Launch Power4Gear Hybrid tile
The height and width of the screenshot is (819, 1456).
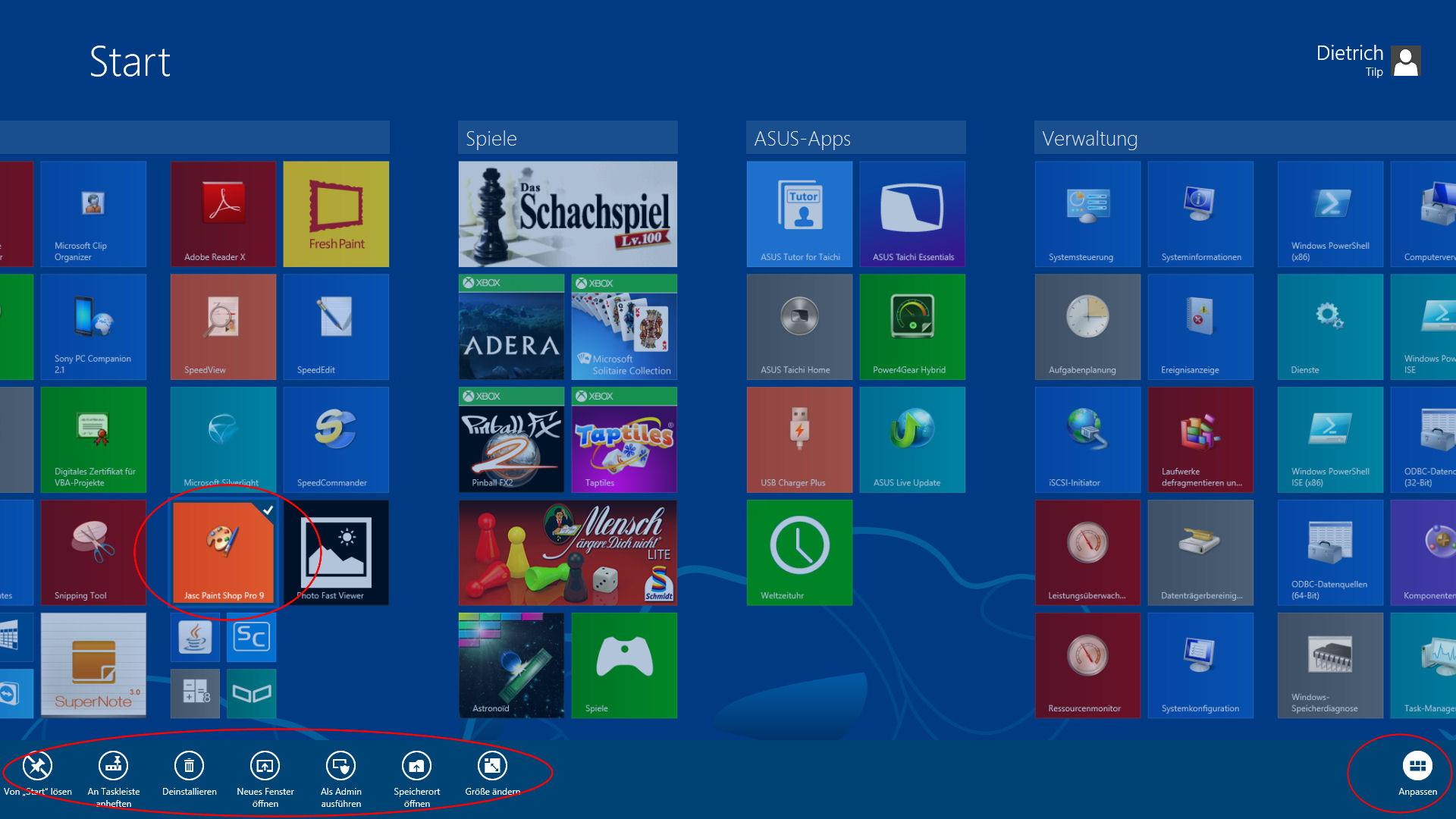click(x=912, y=327)
